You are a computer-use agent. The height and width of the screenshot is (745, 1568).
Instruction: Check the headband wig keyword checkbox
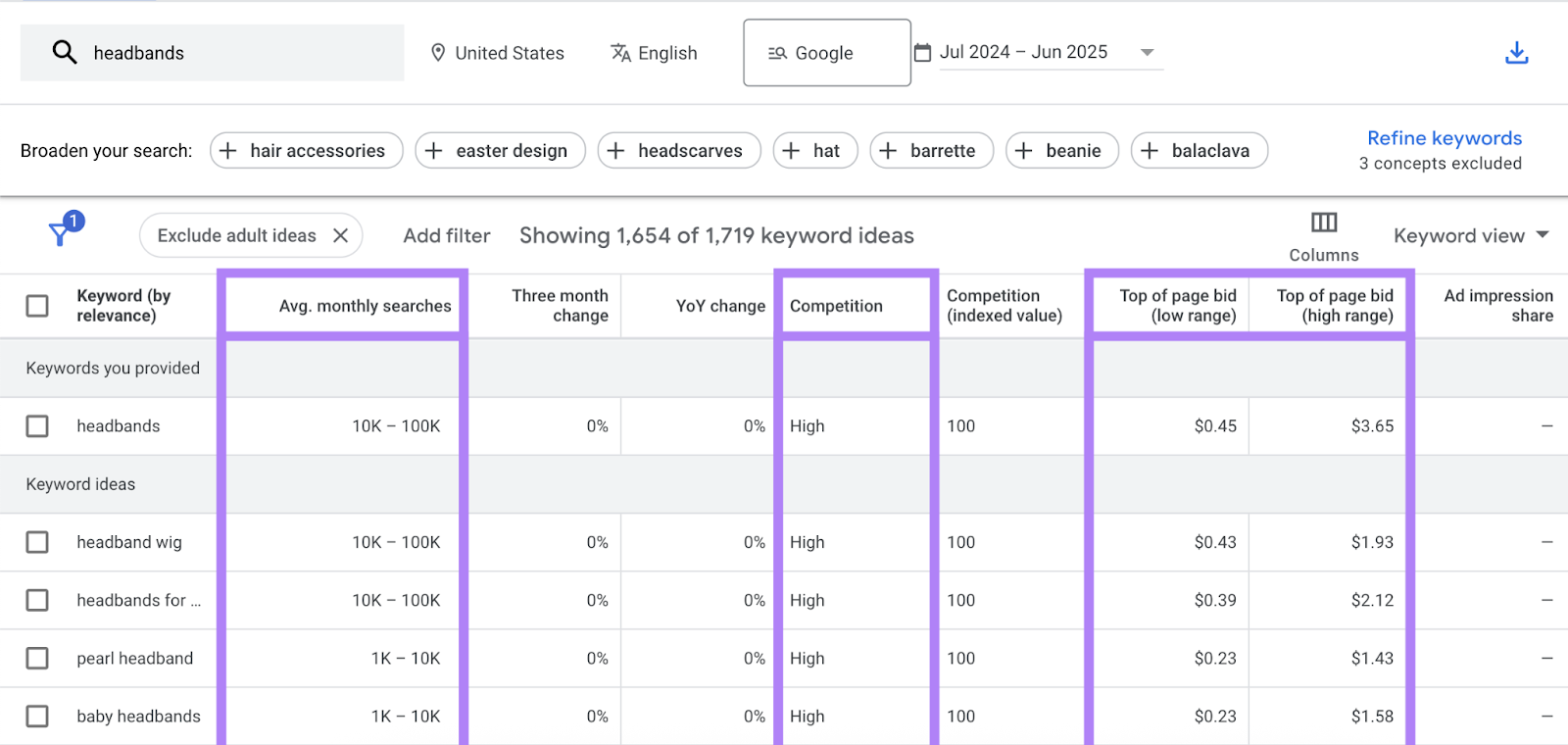click(37, 542)
